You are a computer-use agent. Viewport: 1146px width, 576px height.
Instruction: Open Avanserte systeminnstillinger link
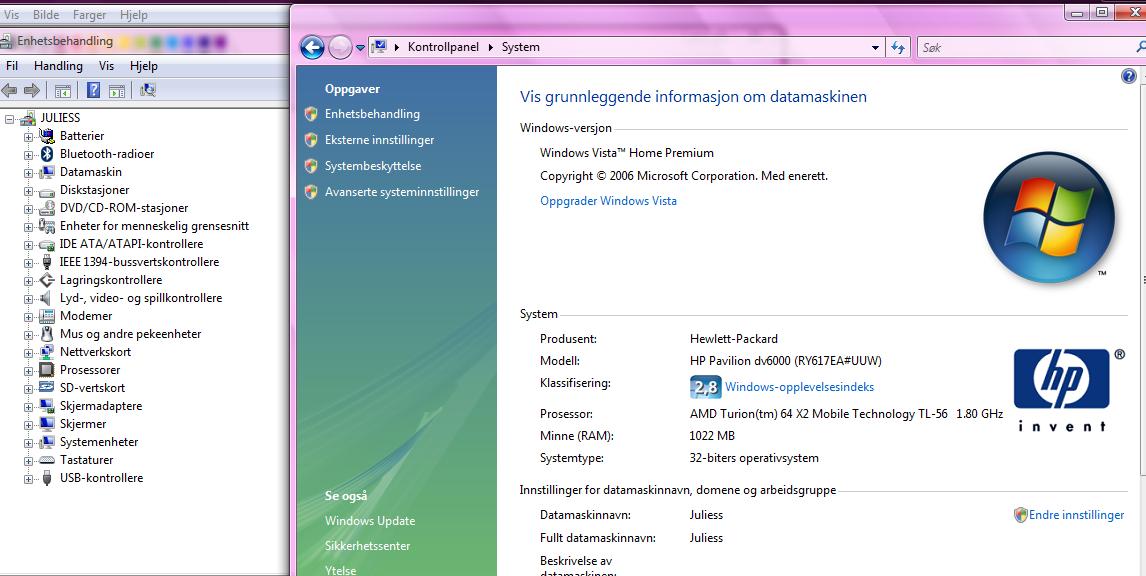pyautogui.click(x=402, y=192)
